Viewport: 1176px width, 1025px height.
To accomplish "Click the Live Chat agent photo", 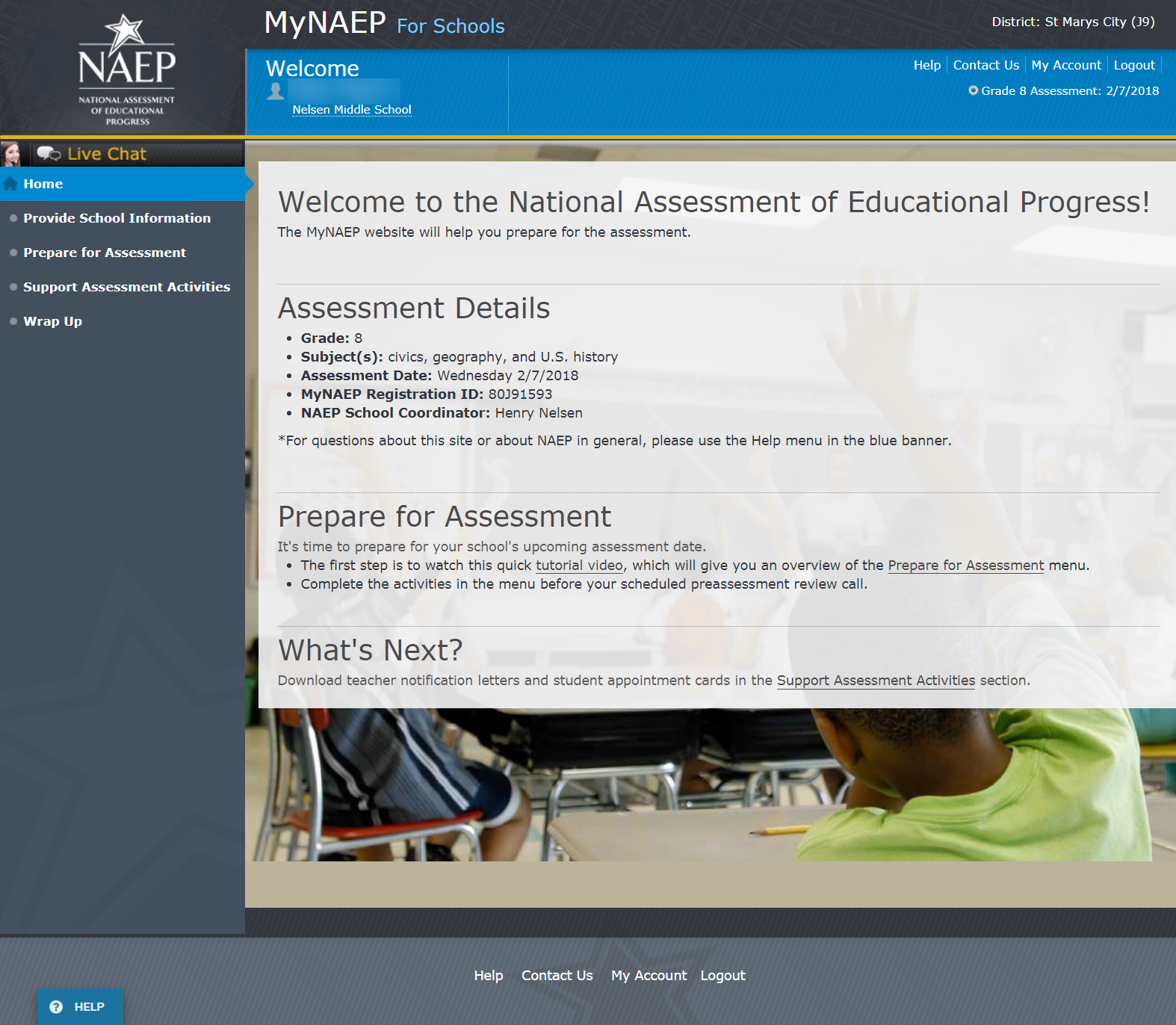I will tap(10, 154).
